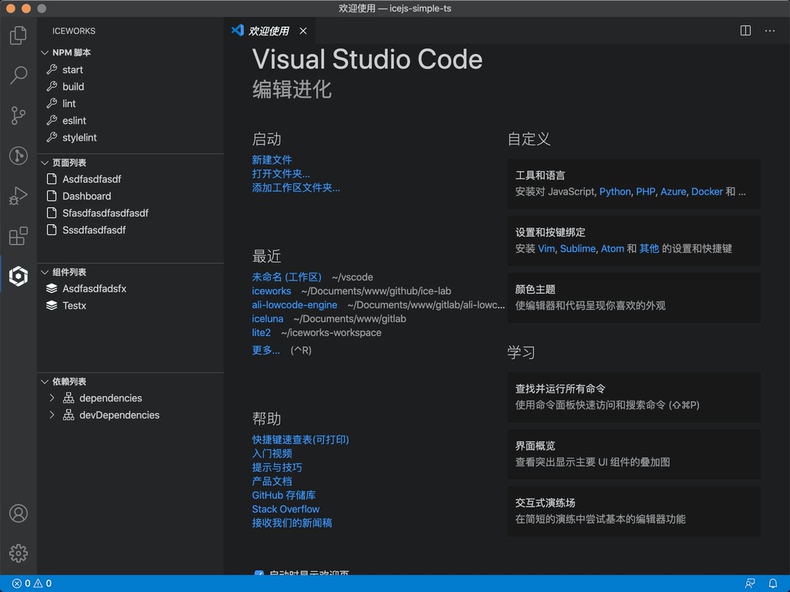The height and width of the screenshot is (592, 790).
Task: Click the feedback icon in status bar
Action: 750,583
